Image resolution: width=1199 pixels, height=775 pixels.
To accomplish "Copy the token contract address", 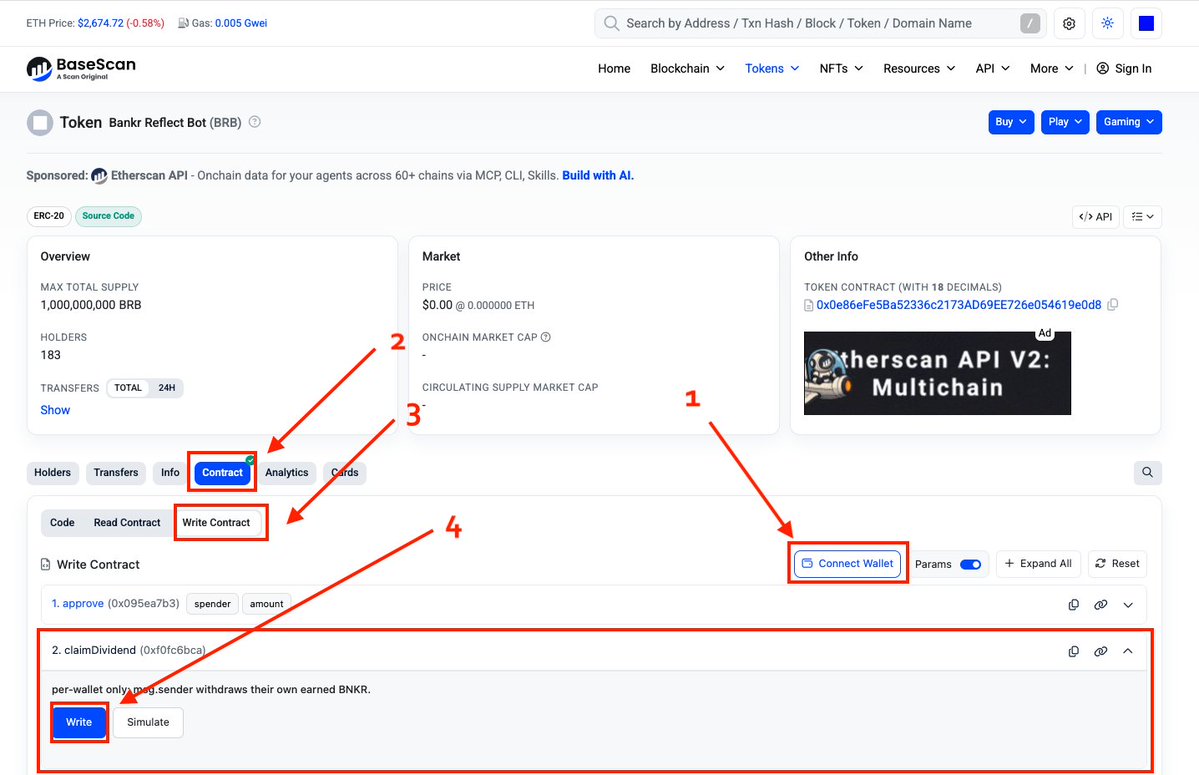I will [x=1113, y=305].
